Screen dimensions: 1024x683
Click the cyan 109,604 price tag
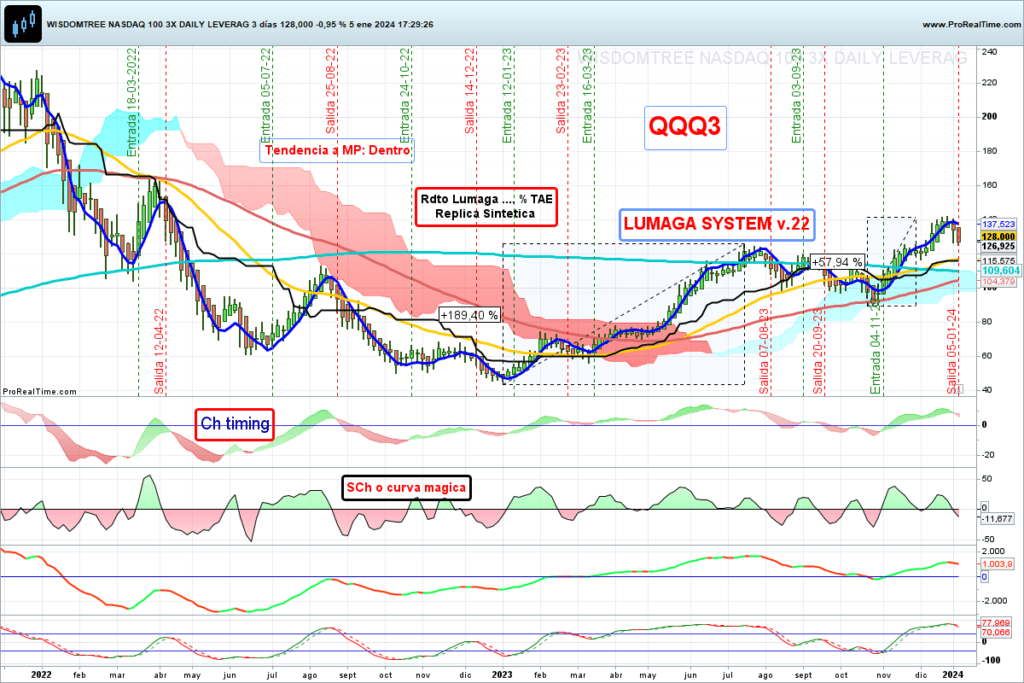[1000, 270]
